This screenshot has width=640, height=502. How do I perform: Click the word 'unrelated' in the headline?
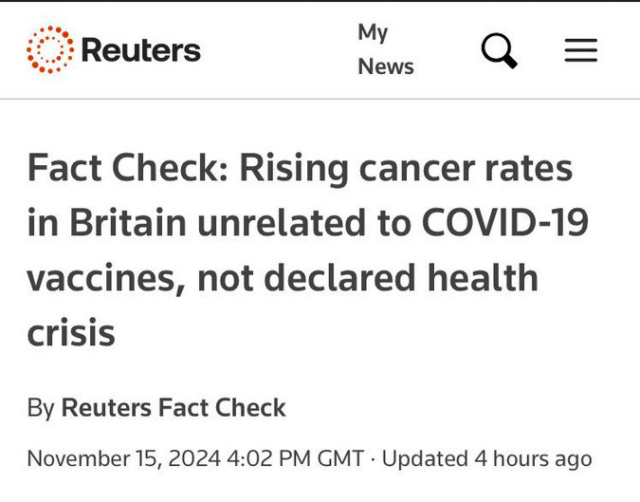click(282, 223)
